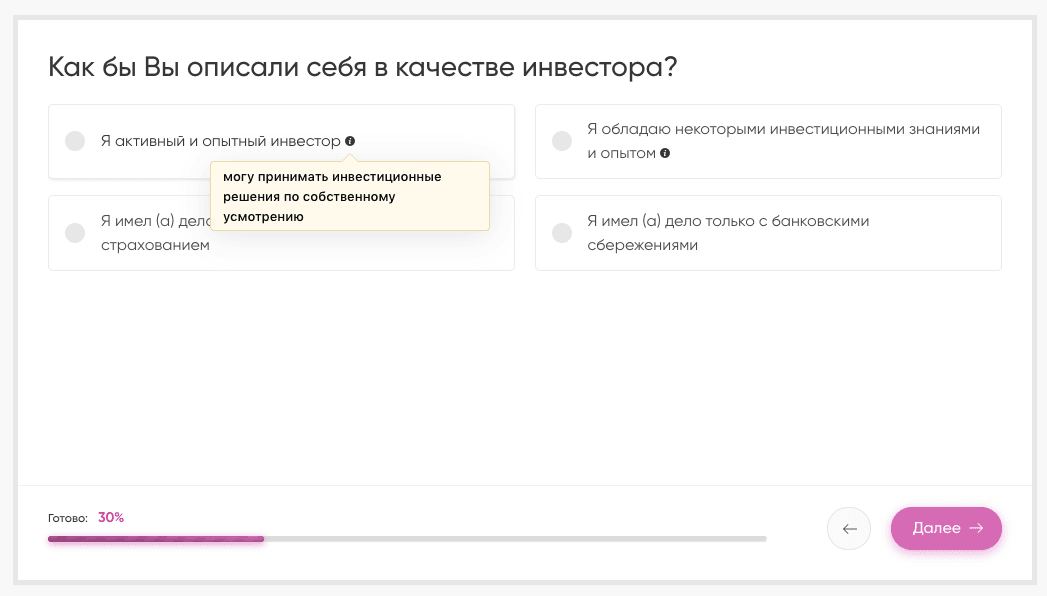Click the card about инвестиционными знаниями и опытом
This screenshot has height=596, width=1047.
[x=768, y=141]
